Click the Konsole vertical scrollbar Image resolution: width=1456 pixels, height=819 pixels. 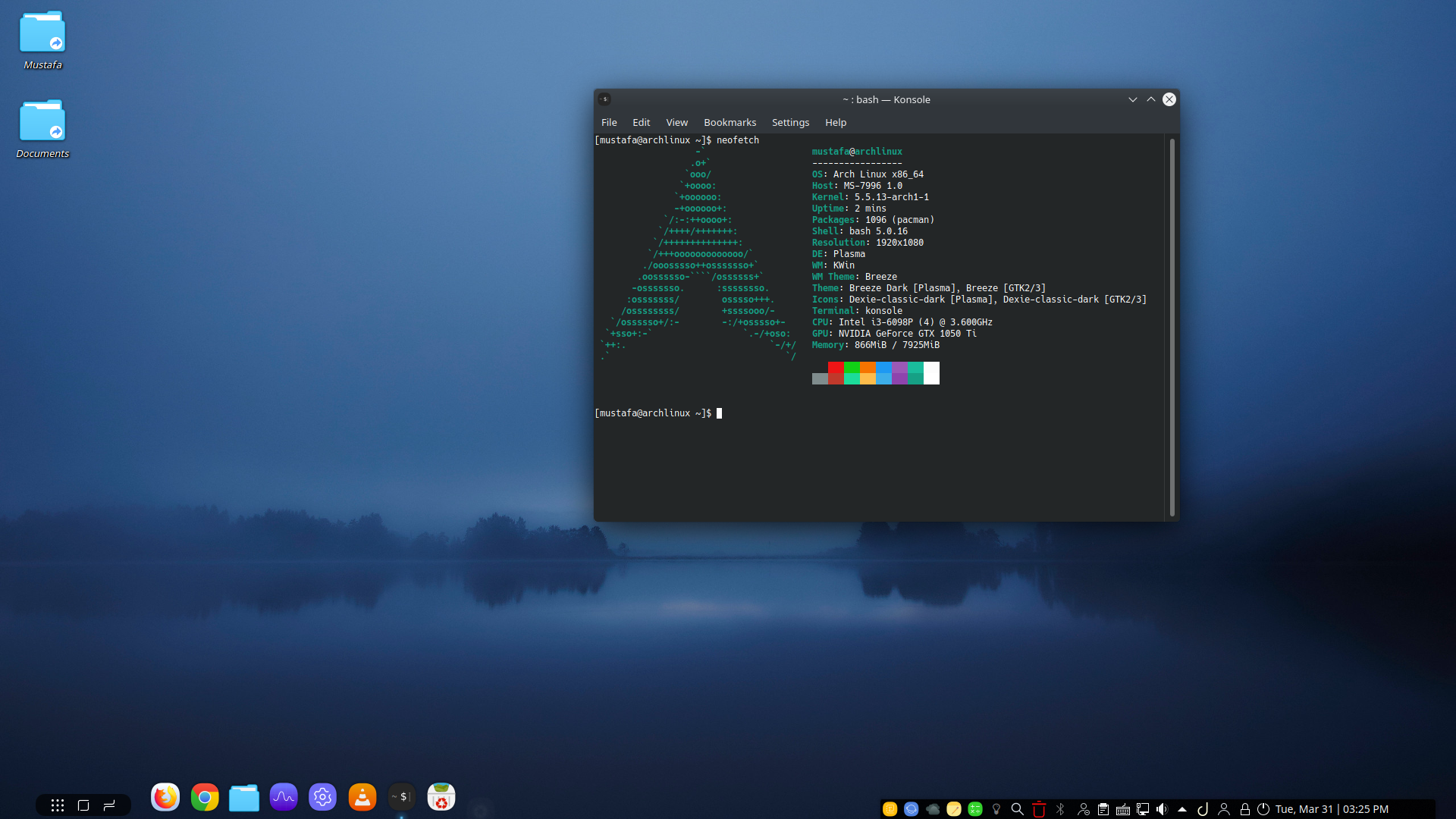click(1172, 328)
